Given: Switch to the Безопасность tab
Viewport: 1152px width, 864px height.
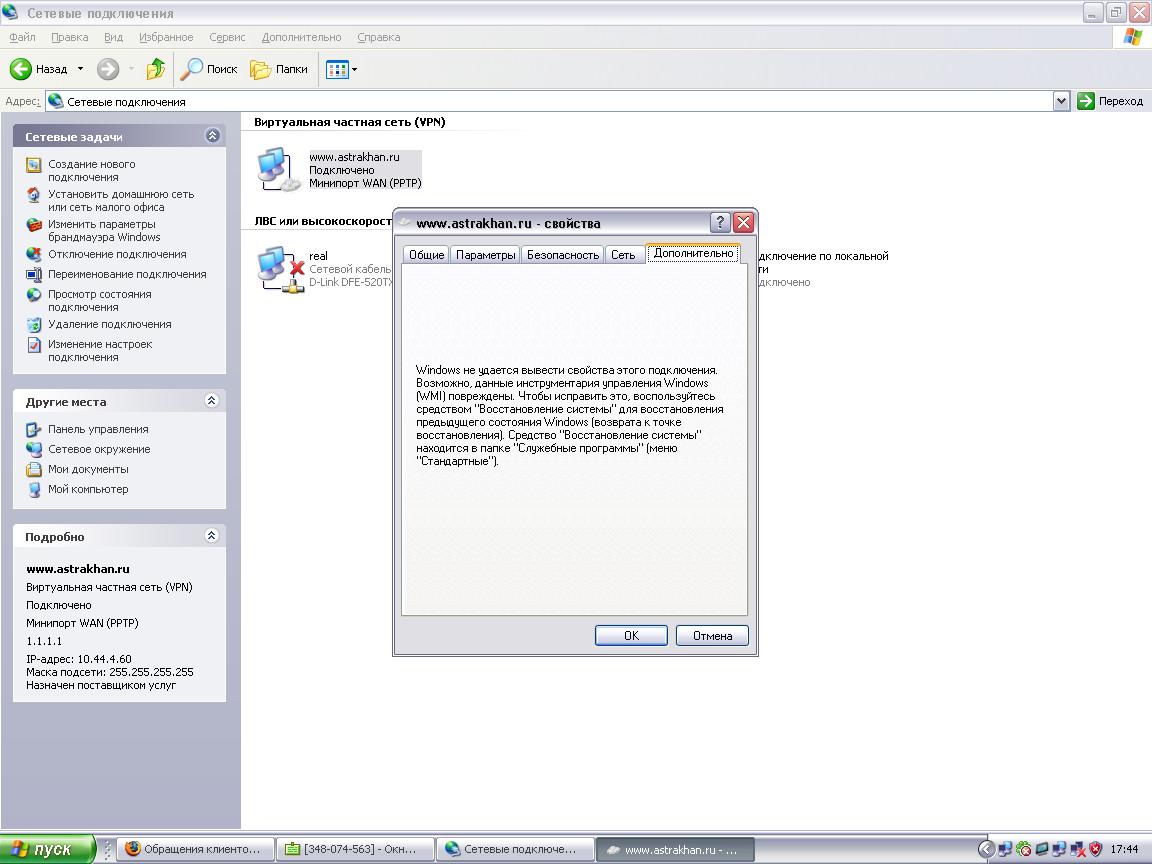Looking at the screenshot, I should [x=563, y=255].
